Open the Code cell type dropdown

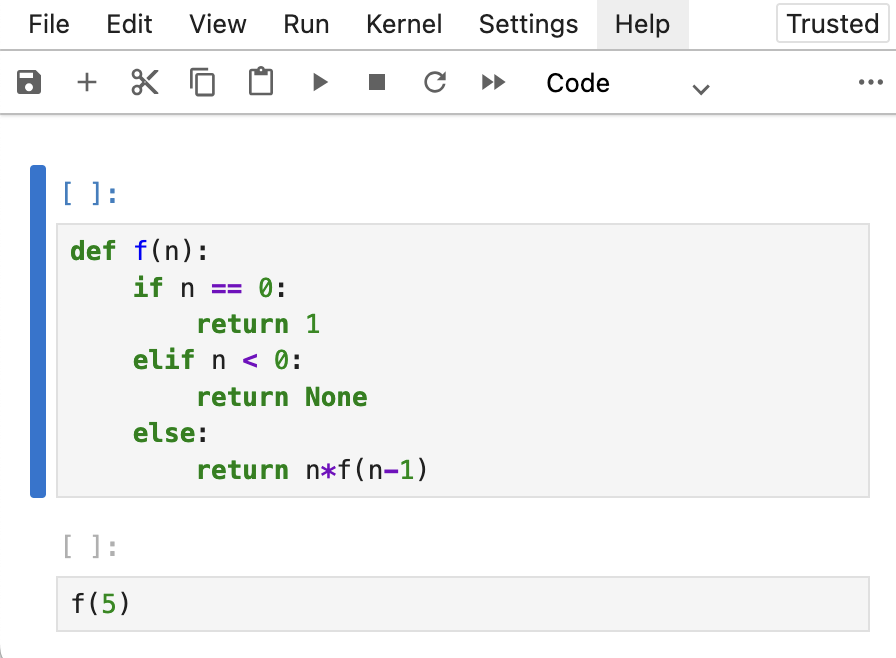click(627, 84)
